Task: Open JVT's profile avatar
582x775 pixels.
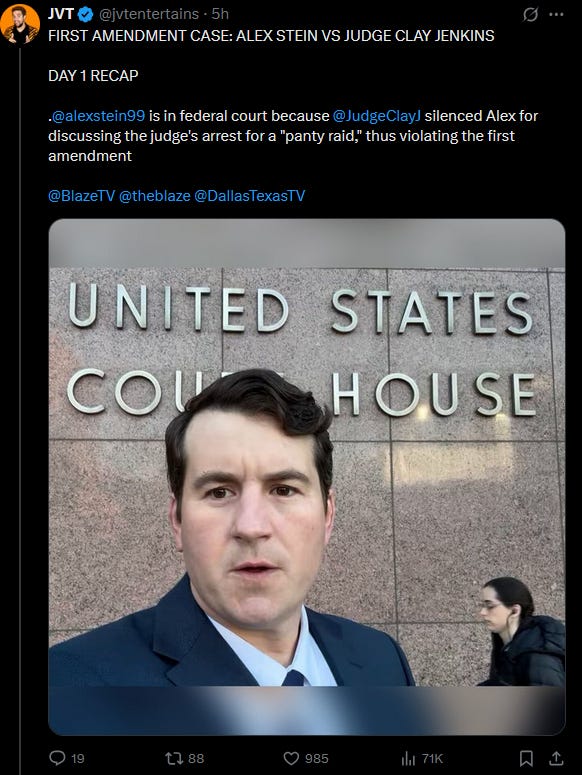Action: 20,23
